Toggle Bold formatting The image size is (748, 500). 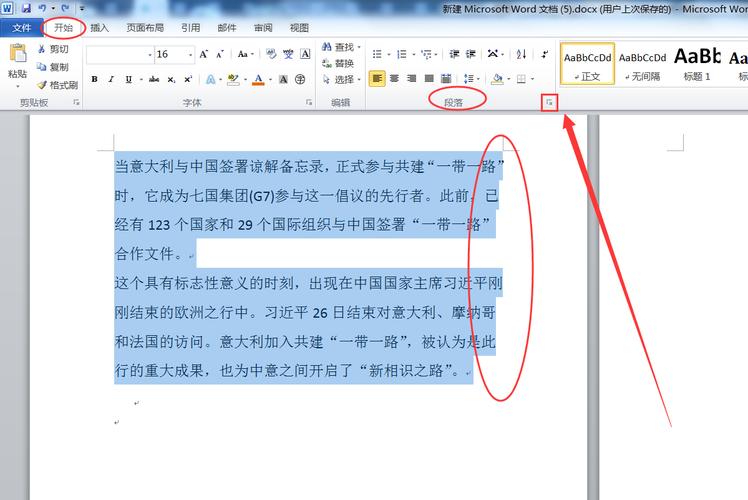tap(94, 79)
